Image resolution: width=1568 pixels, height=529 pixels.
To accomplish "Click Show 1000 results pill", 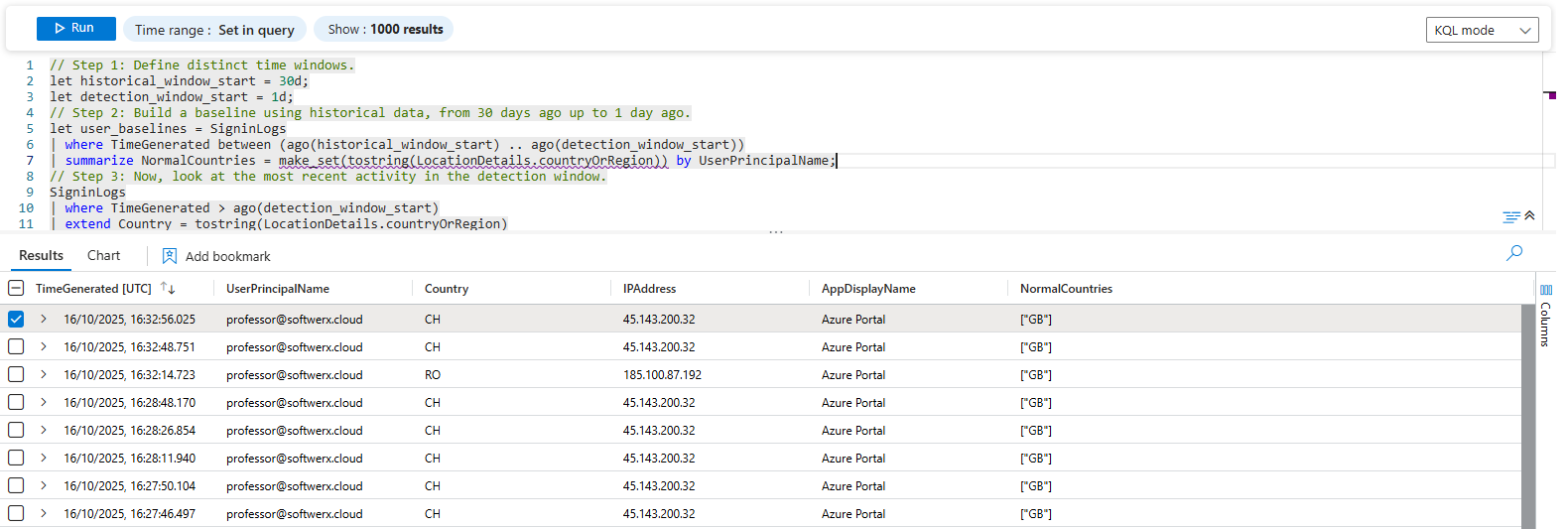I will [x=385, y=30].
